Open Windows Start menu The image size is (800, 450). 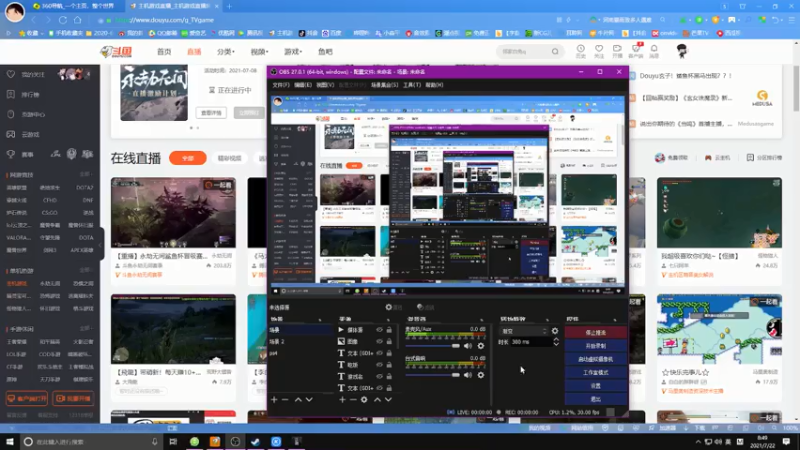10,441
